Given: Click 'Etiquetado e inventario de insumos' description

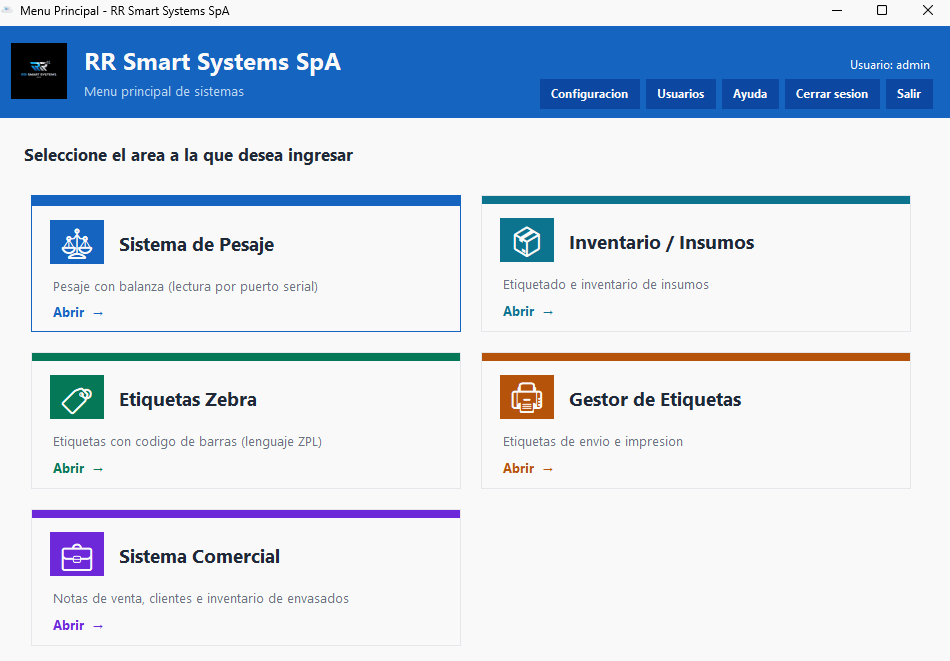Looking at the screenshot, I should pyautogui.click(x=606, y=285).
